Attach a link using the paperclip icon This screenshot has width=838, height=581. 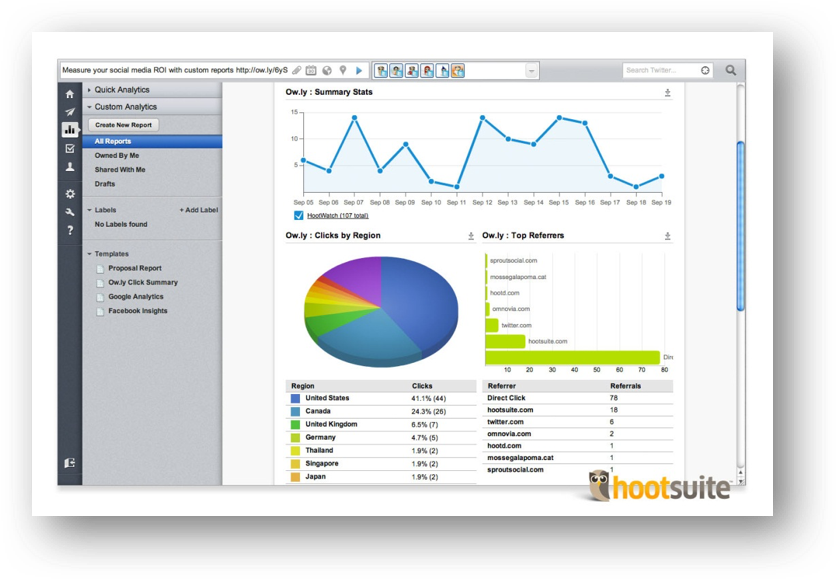tap(296, 70)
